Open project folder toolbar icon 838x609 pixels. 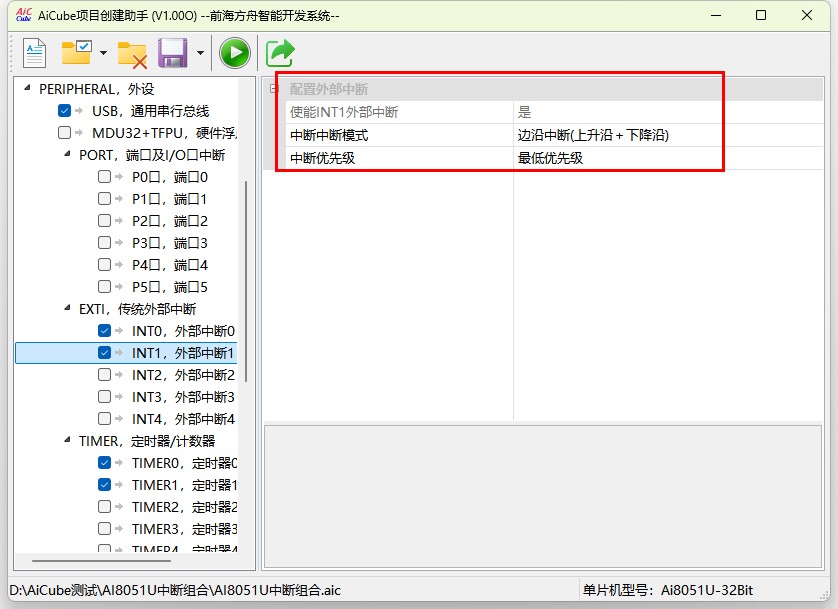pyautogui.click(x=76, y=53)
